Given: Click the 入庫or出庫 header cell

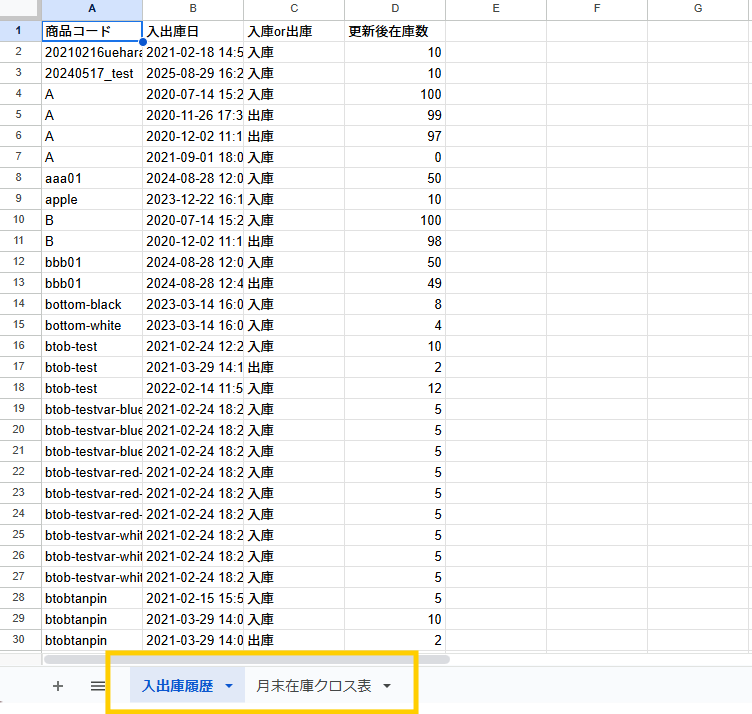Looking at the screenshot, I should click(x=293, y=31).
